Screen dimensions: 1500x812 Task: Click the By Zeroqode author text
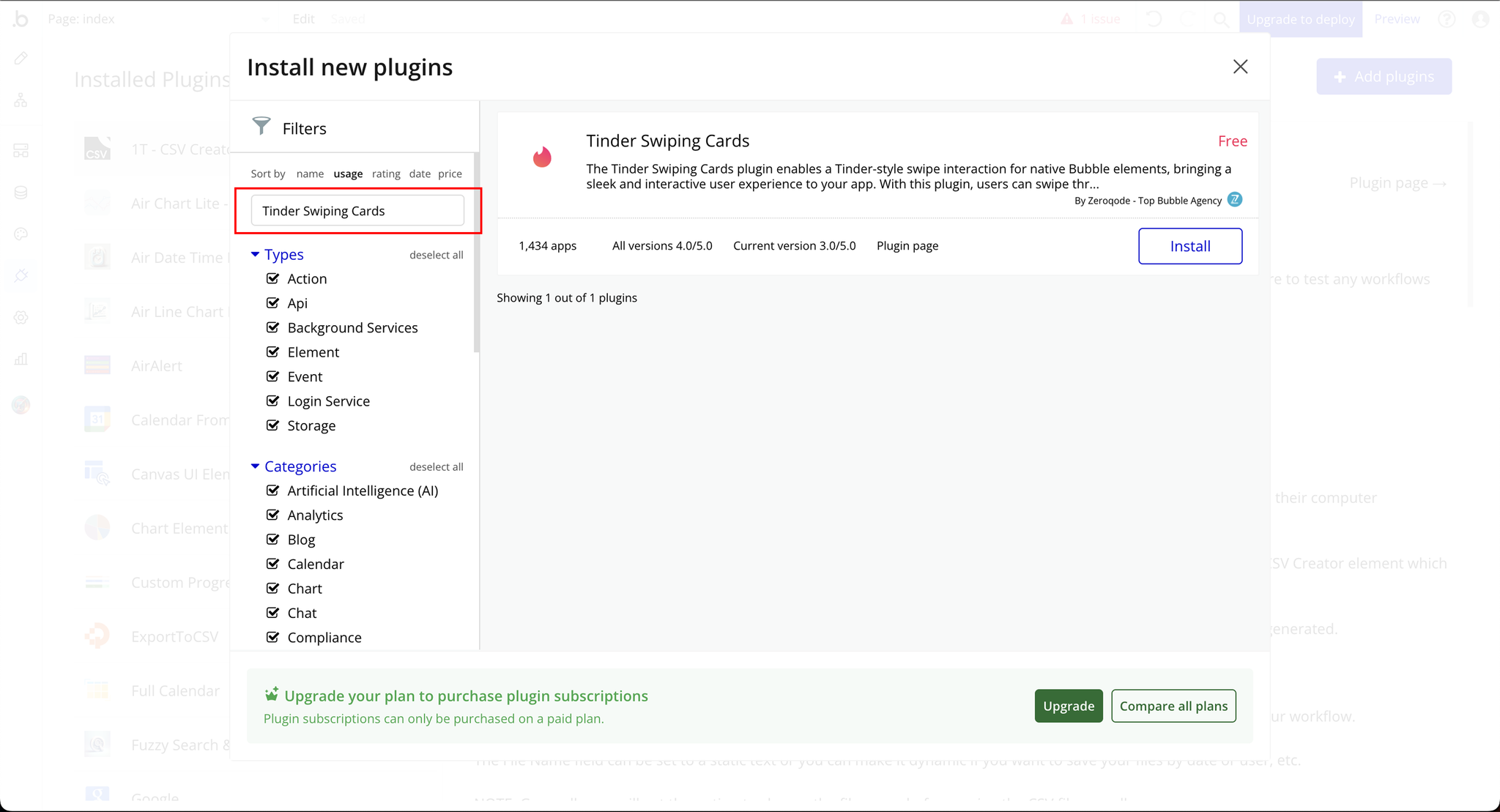1148,201
